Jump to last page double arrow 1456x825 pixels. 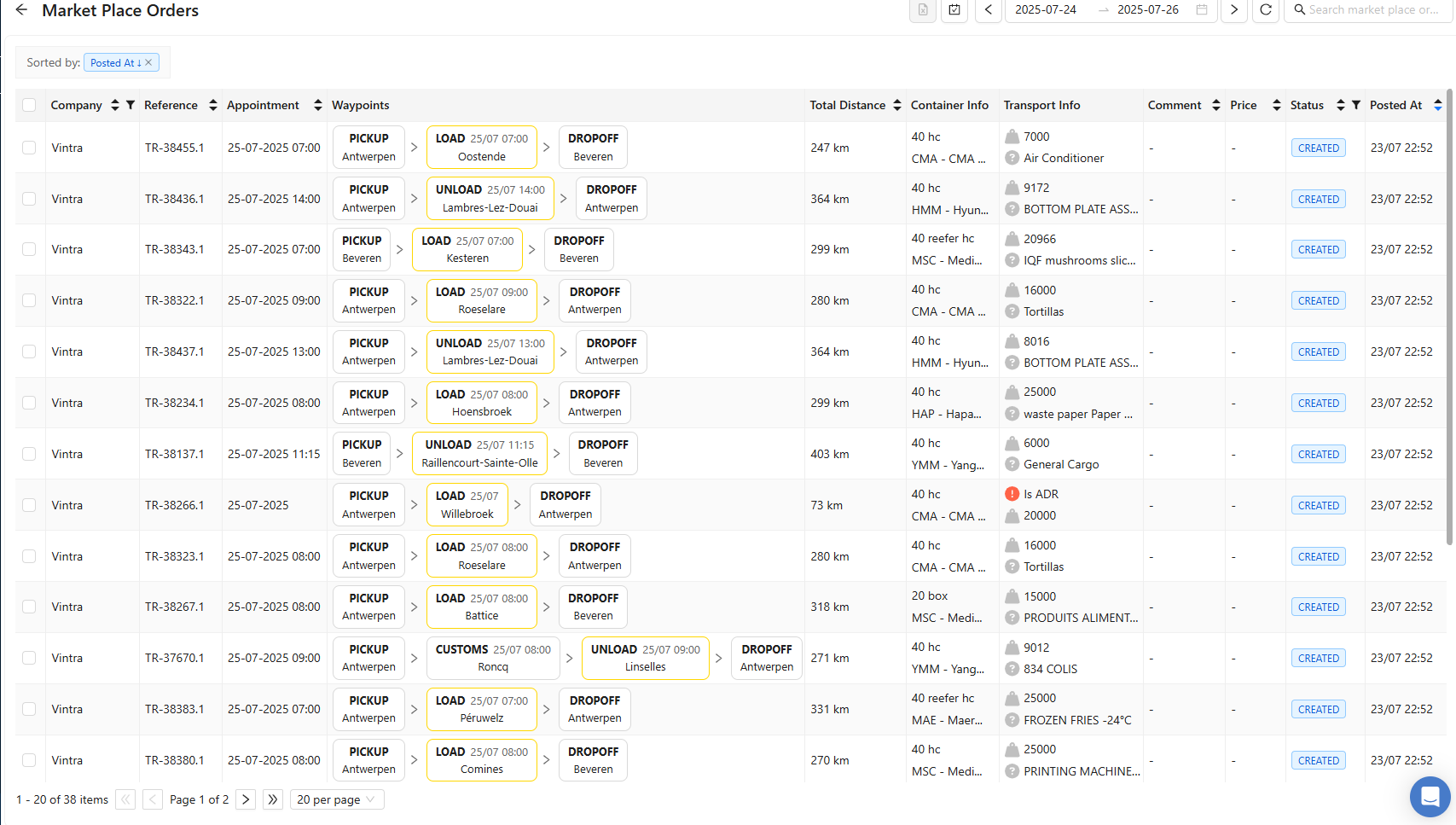[x=273, y=799]
